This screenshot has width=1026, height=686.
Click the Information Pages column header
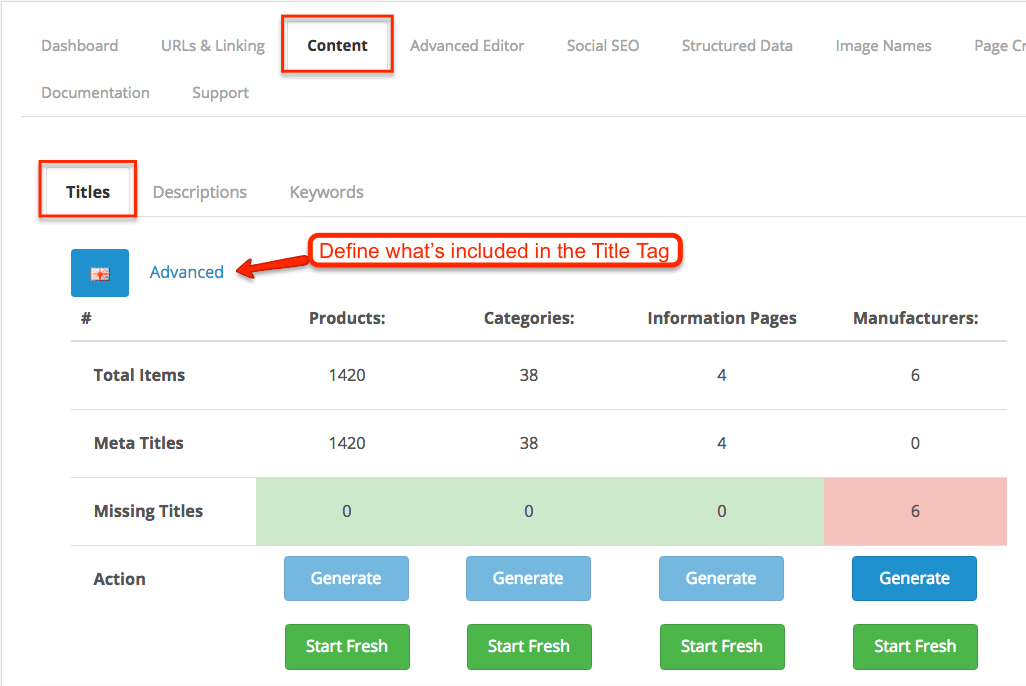coord(722,318)
